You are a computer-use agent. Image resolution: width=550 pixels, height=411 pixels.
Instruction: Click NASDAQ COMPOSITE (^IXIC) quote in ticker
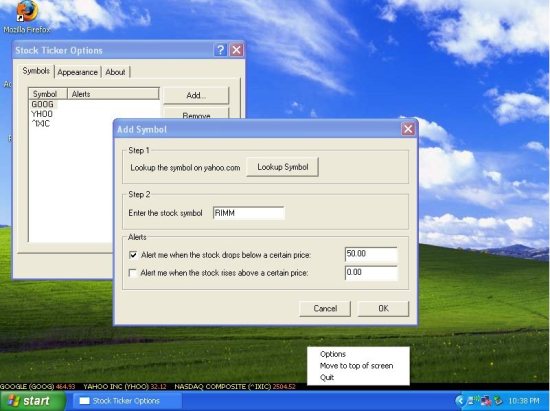[x=235, y=386]
